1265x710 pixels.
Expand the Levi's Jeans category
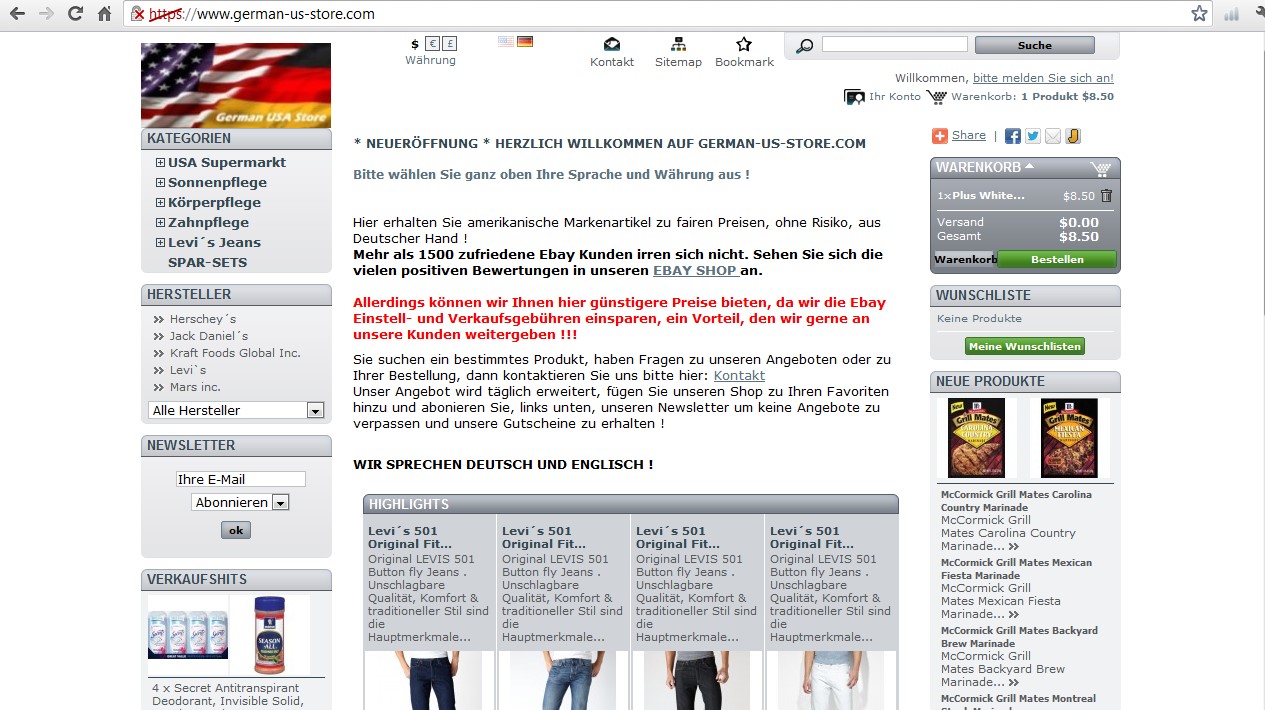(160, 243)
